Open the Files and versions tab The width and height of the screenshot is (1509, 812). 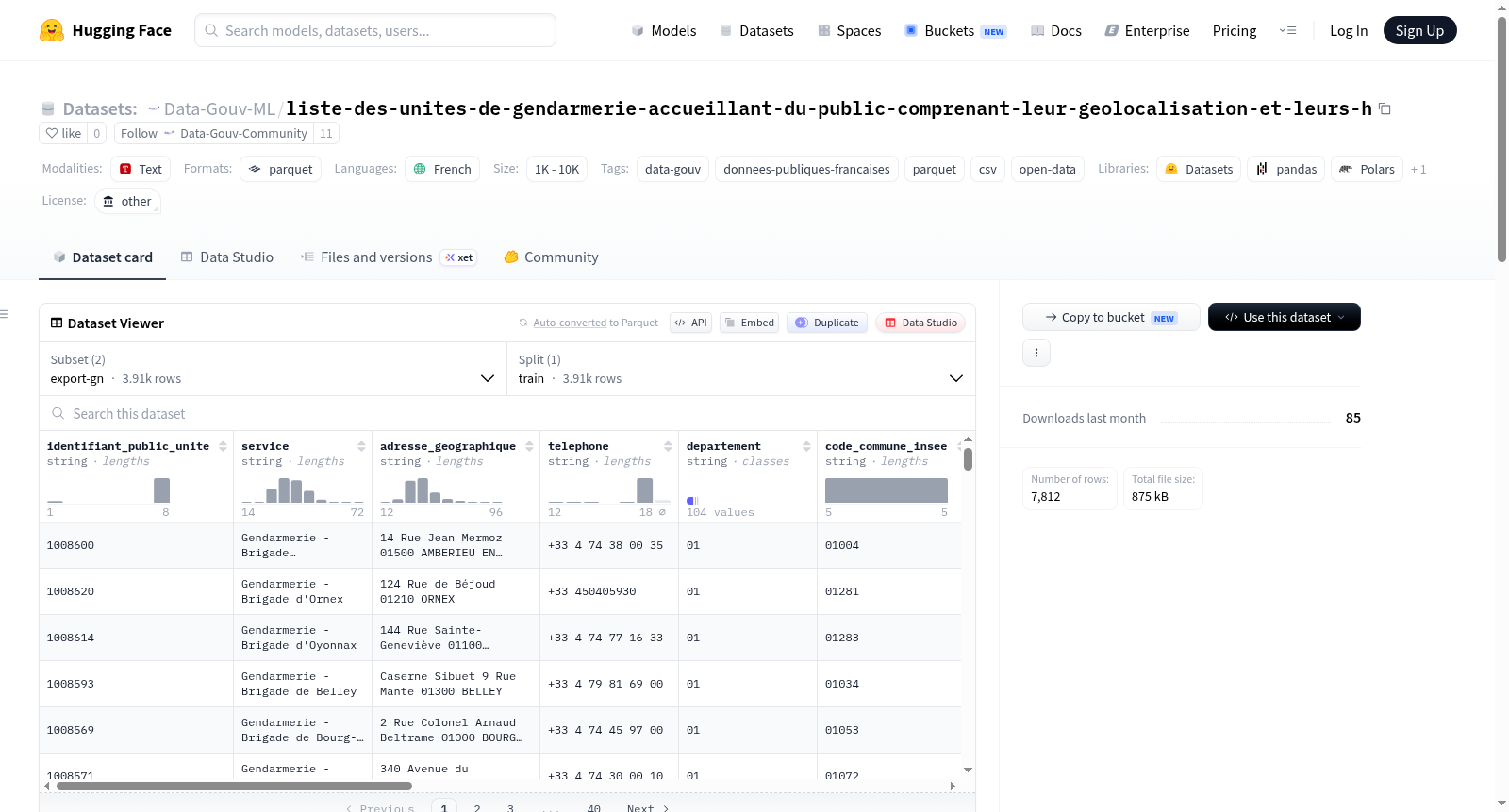pos(389,257)
